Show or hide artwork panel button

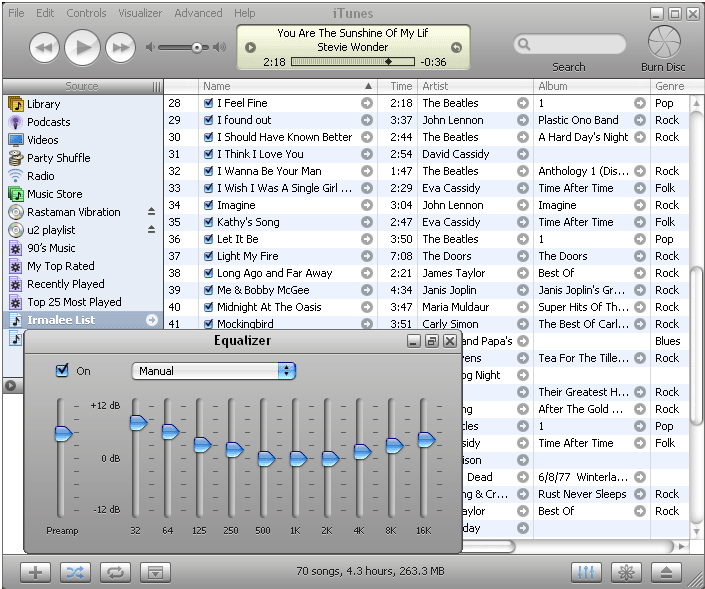pyautogui.click(x=155, y=572)
